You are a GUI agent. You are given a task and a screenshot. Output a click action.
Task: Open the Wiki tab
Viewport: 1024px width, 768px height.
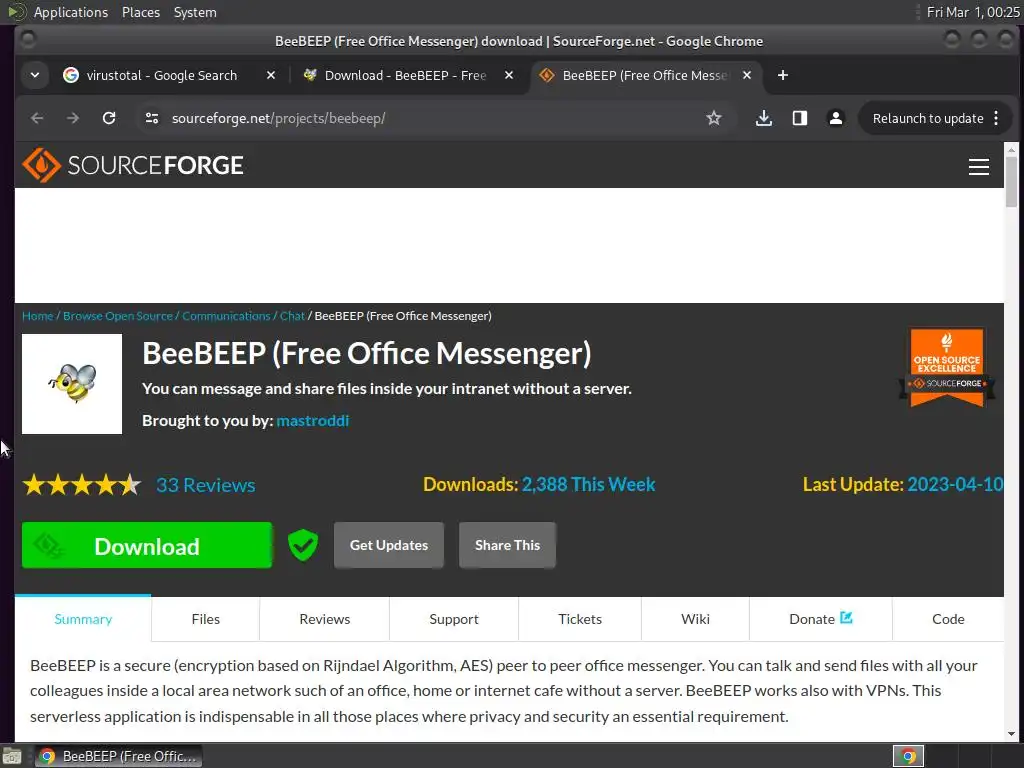696,618
